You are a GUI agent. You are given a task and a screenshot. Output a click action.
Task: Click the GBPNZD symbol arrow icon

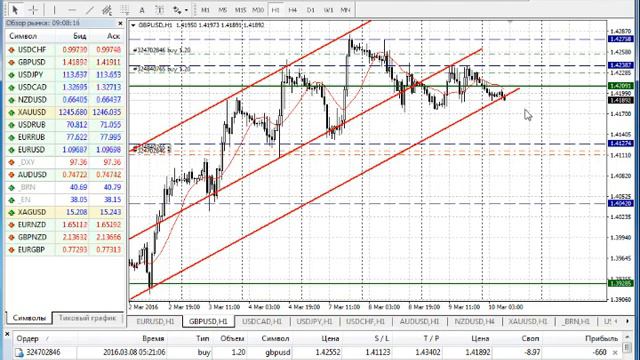(11, 237)
